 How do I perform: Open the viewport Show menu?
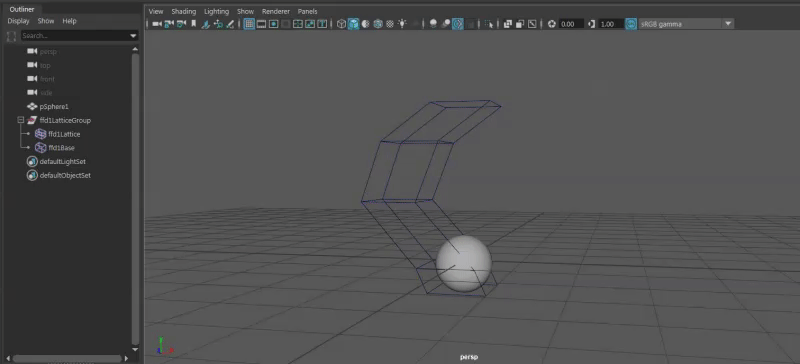pyautogui.click(x=245, y=11)
